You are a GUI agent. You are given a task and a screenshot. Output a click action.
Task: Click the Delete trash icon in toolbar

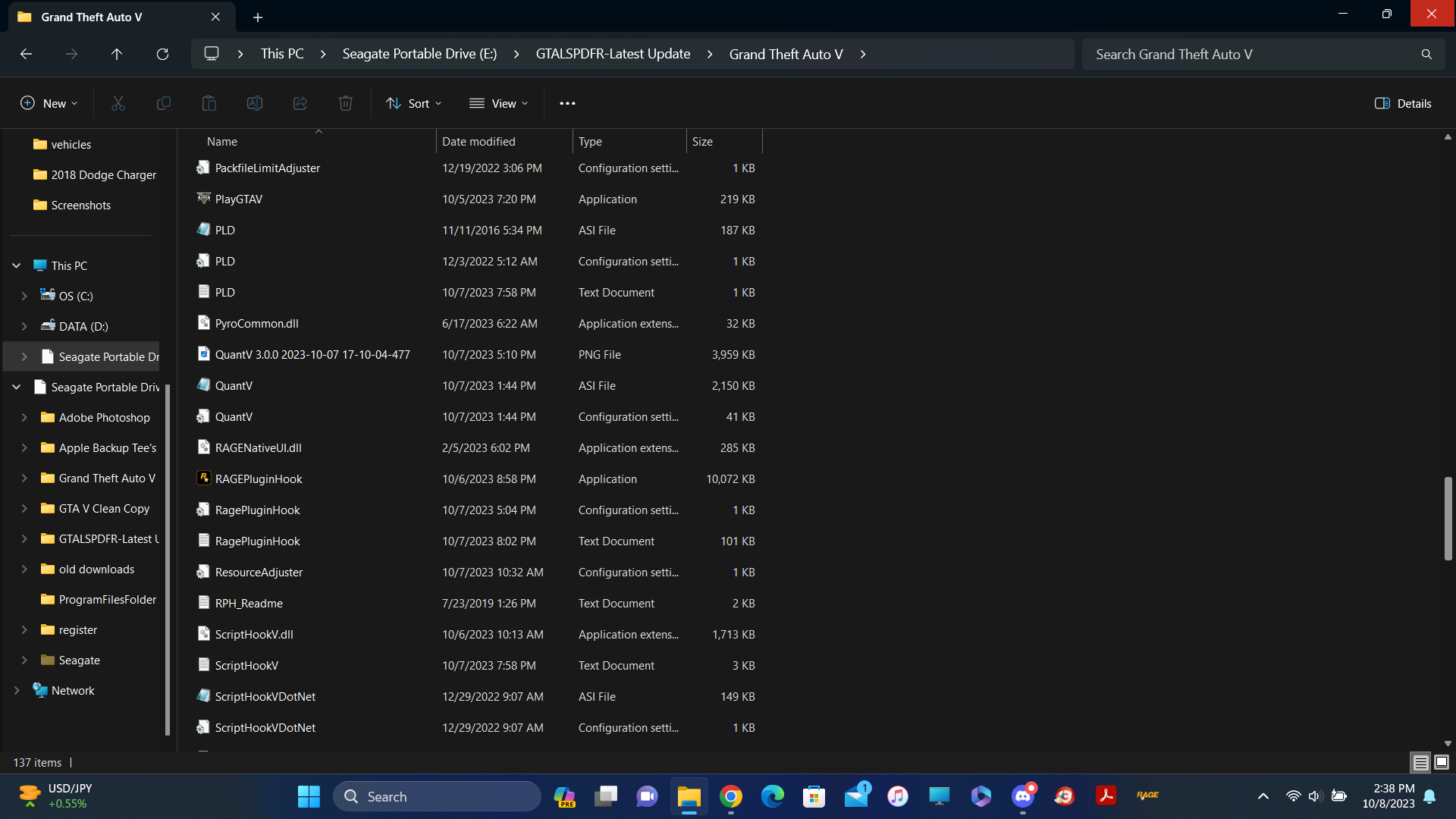[346, 103]
